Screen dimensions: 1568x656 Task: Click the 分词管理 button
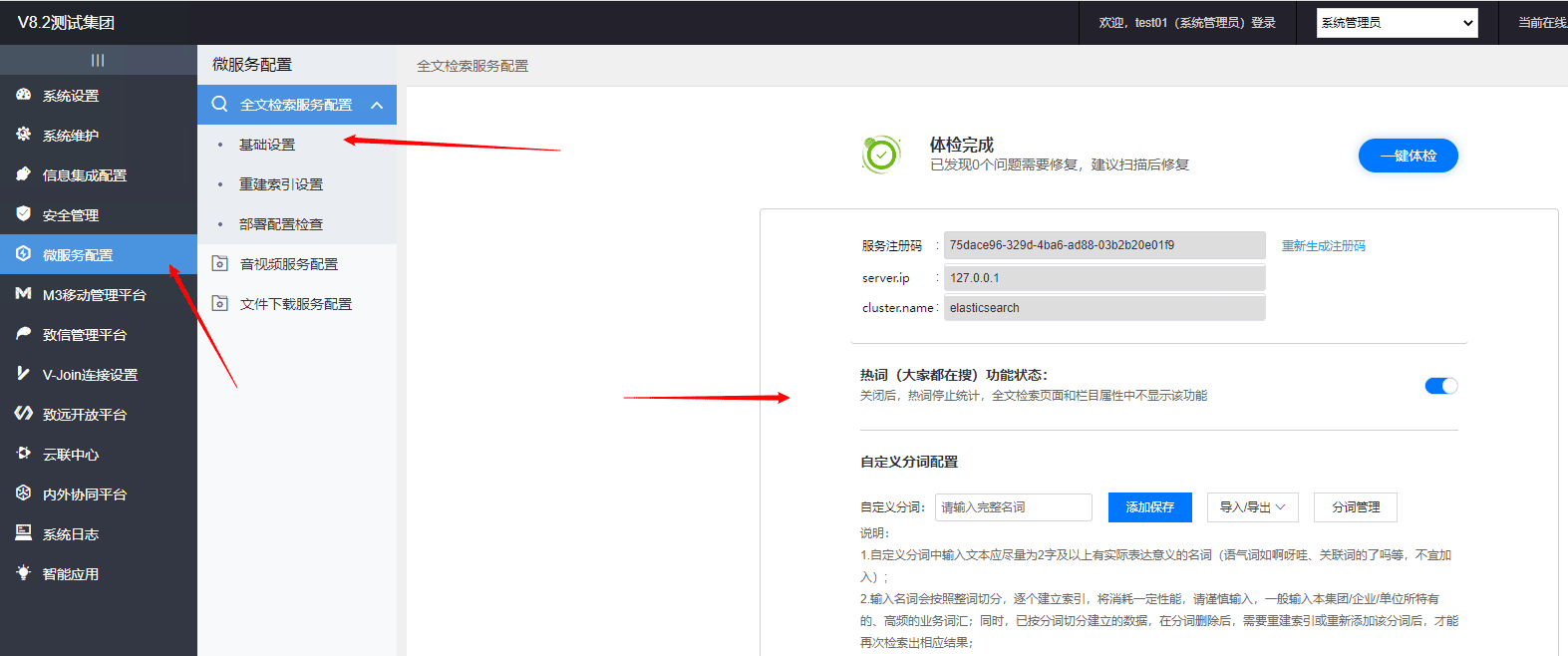(1356, 507)
